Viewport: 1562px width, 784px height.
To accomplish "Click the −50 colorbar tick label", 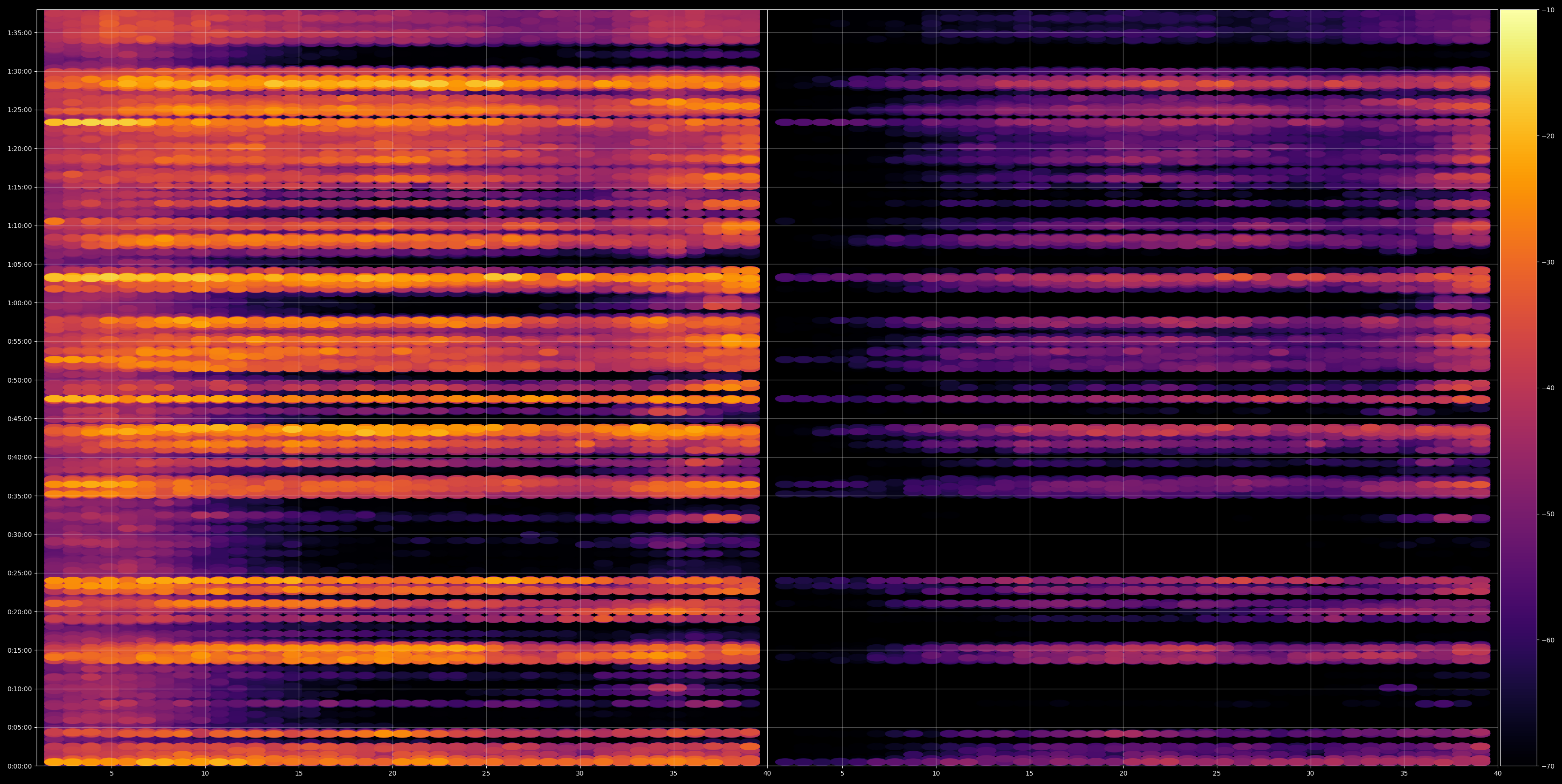I will 1547,514.
